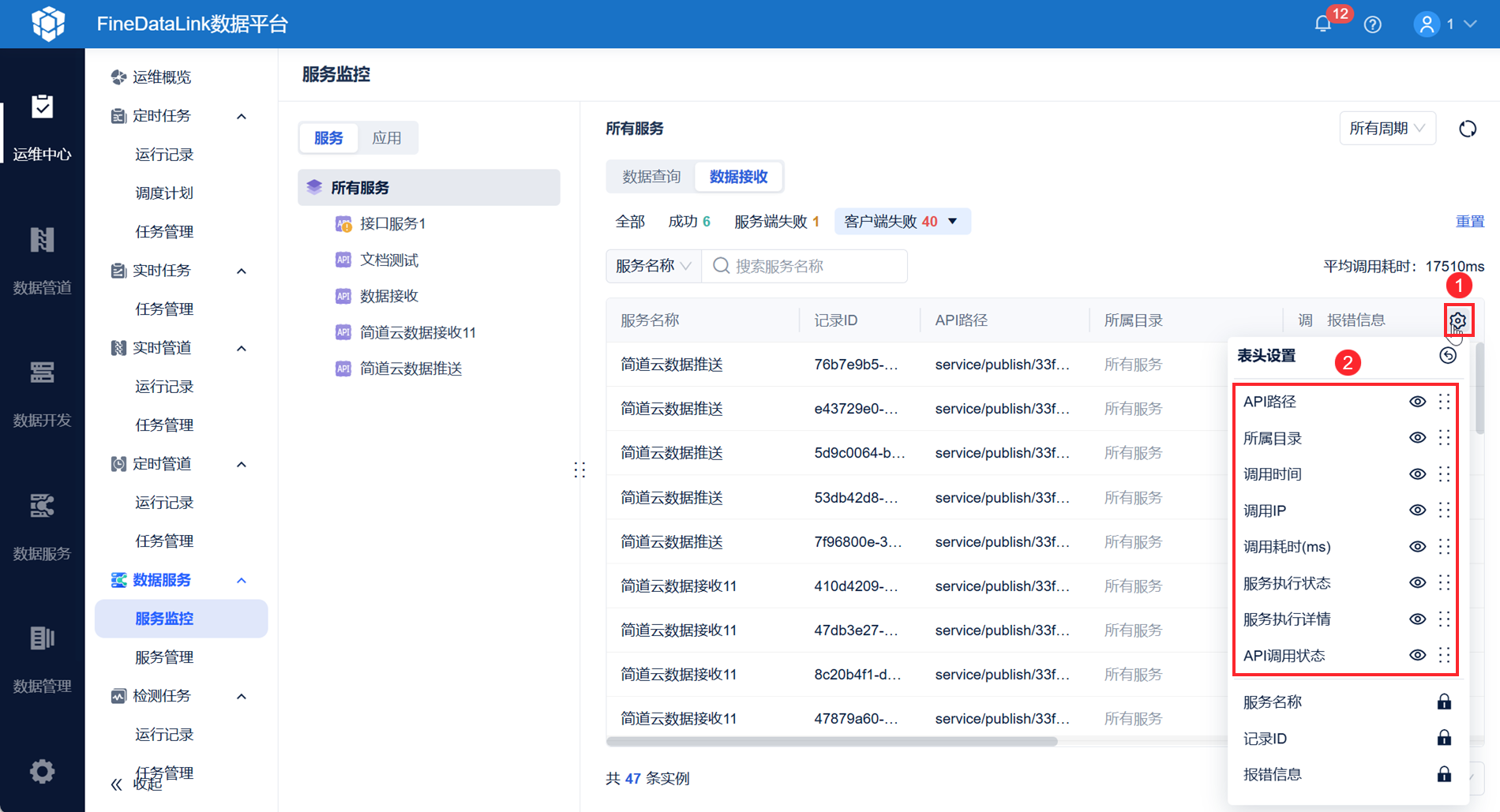The width and height of the screenshot is (1500, 812).
Task: Select 接口服务1 in the service tree
Action: (392, 224)
